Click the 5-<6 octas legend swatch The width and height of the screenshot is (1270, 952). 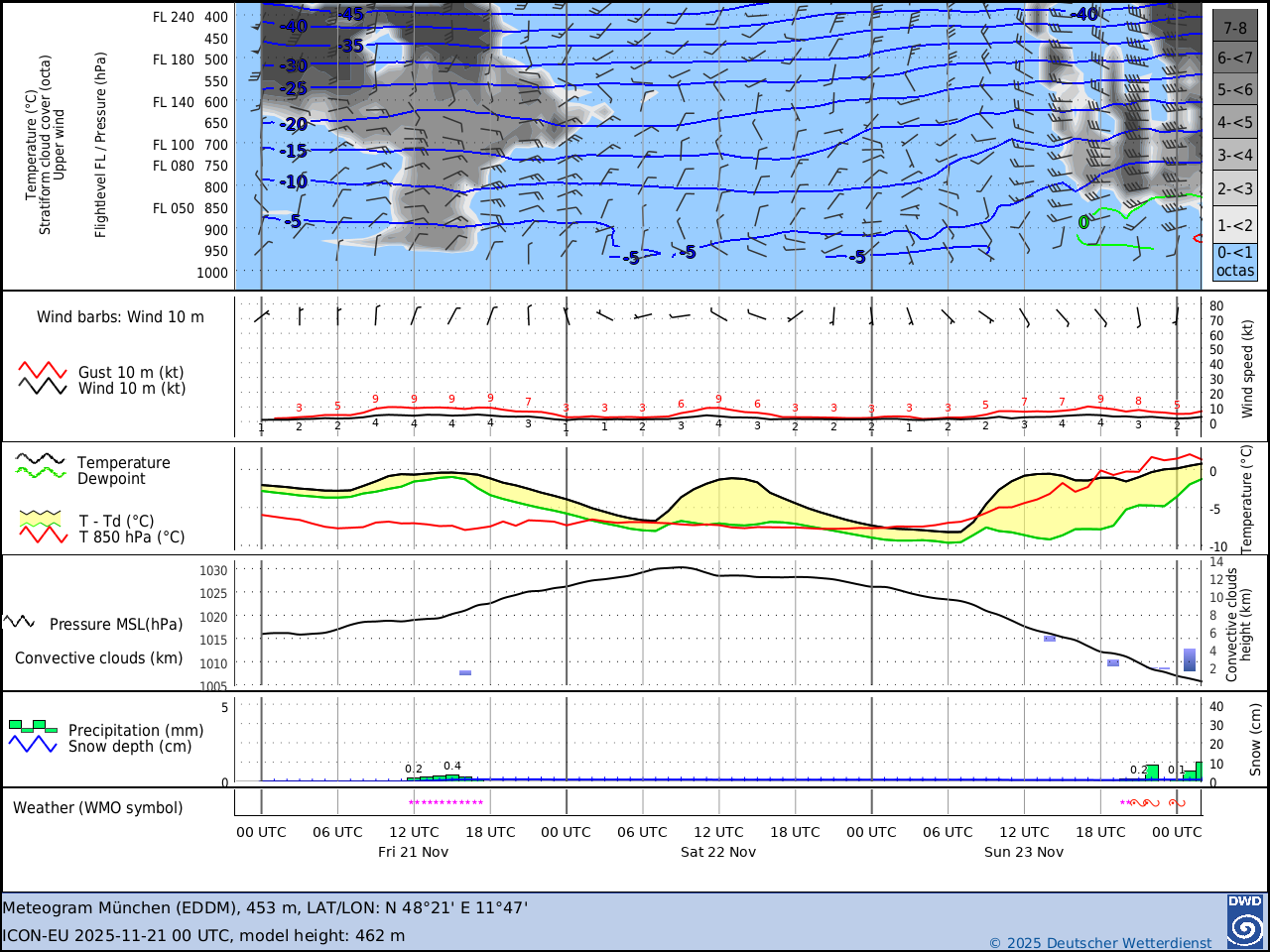click(1234, 90)
